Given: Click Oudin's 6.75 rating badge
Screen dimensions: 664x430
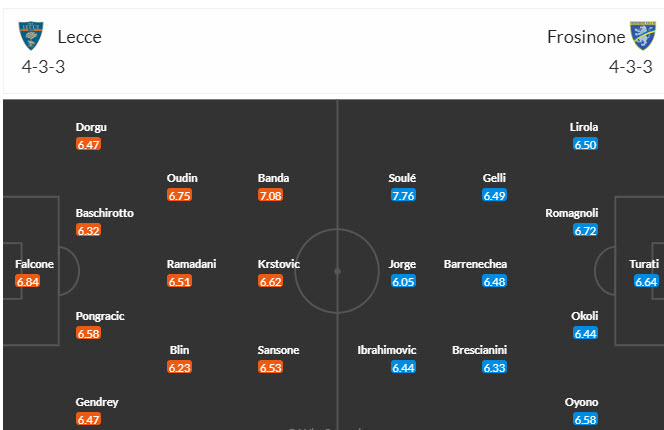Looking at the screenshot, I should coord(180,196).
